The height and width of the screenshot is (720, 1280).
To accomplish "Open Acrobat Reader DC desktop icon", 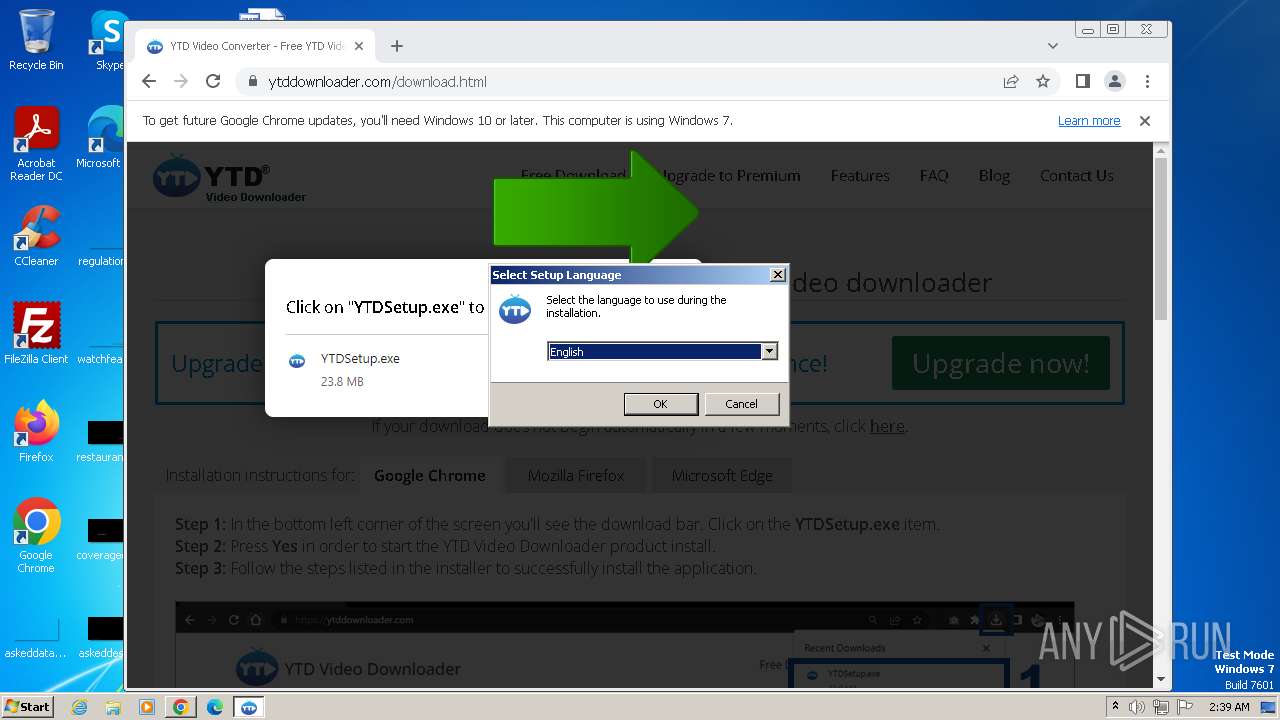I will click(x=36, y=145).
